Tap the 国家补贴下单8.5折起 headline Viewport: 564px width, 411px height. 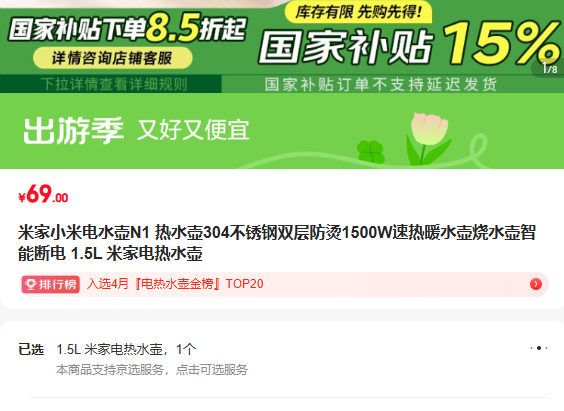pos(127,29)
